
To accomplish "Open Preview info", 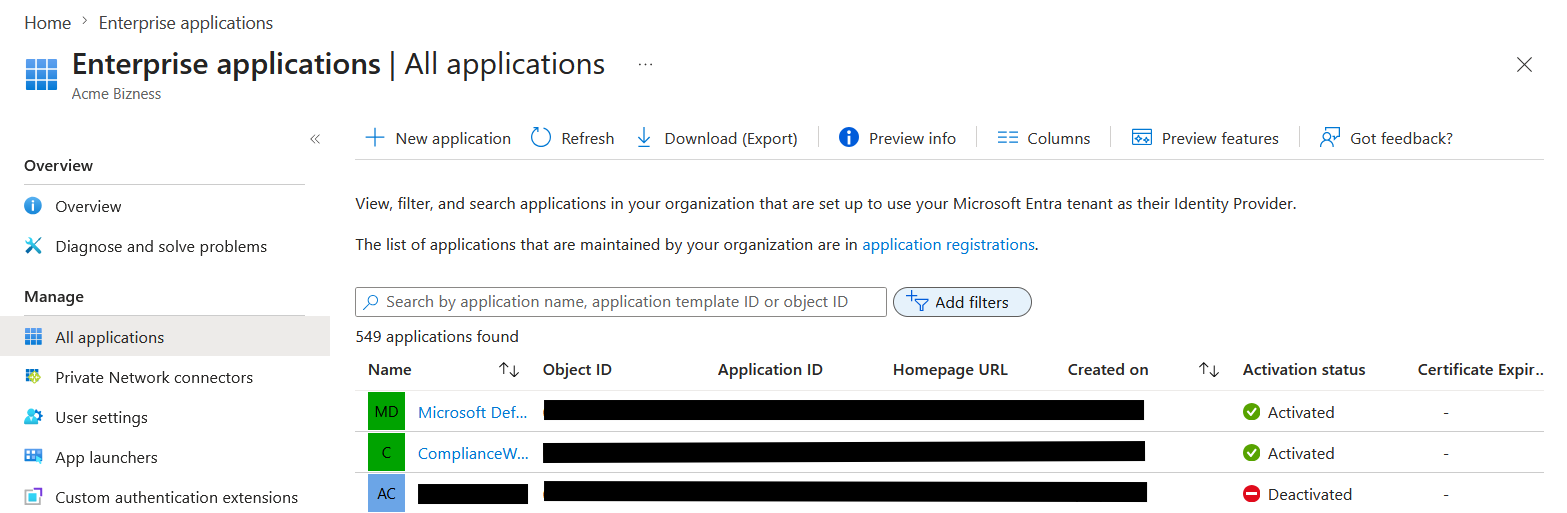I will click(912, 138).
